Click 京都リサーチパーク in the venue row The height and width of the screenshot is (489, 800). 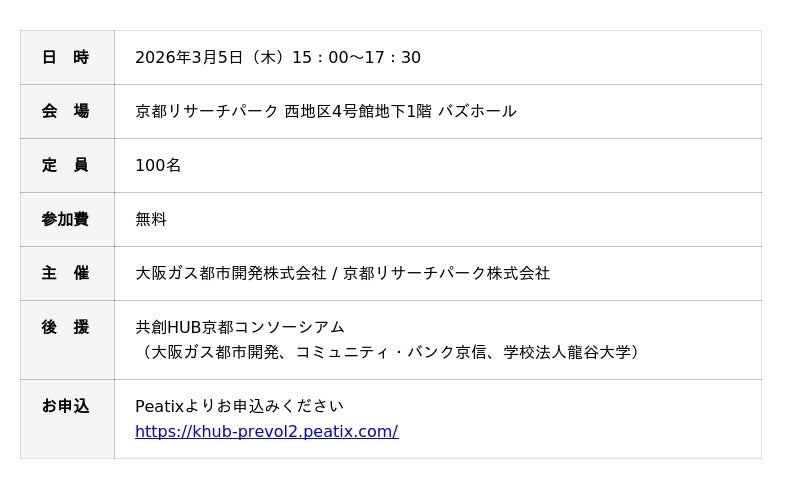click(207, 111)
